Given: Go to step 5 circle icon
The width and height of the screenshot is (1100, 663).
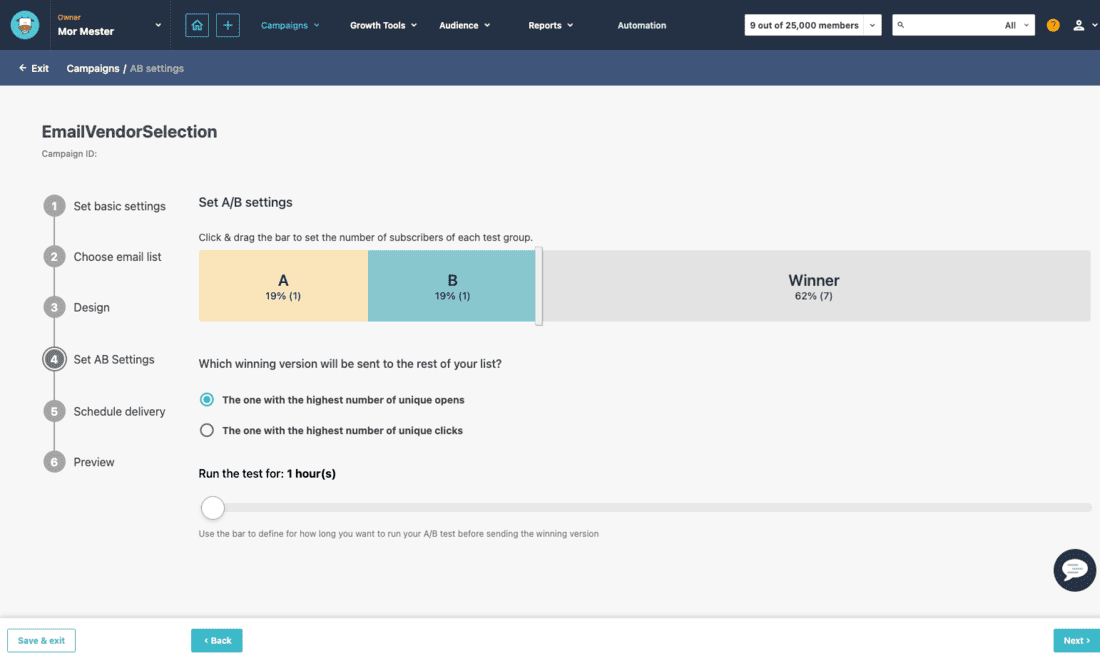Looking at the screenshot, I should pyautogui.click(x=54, y=411).
